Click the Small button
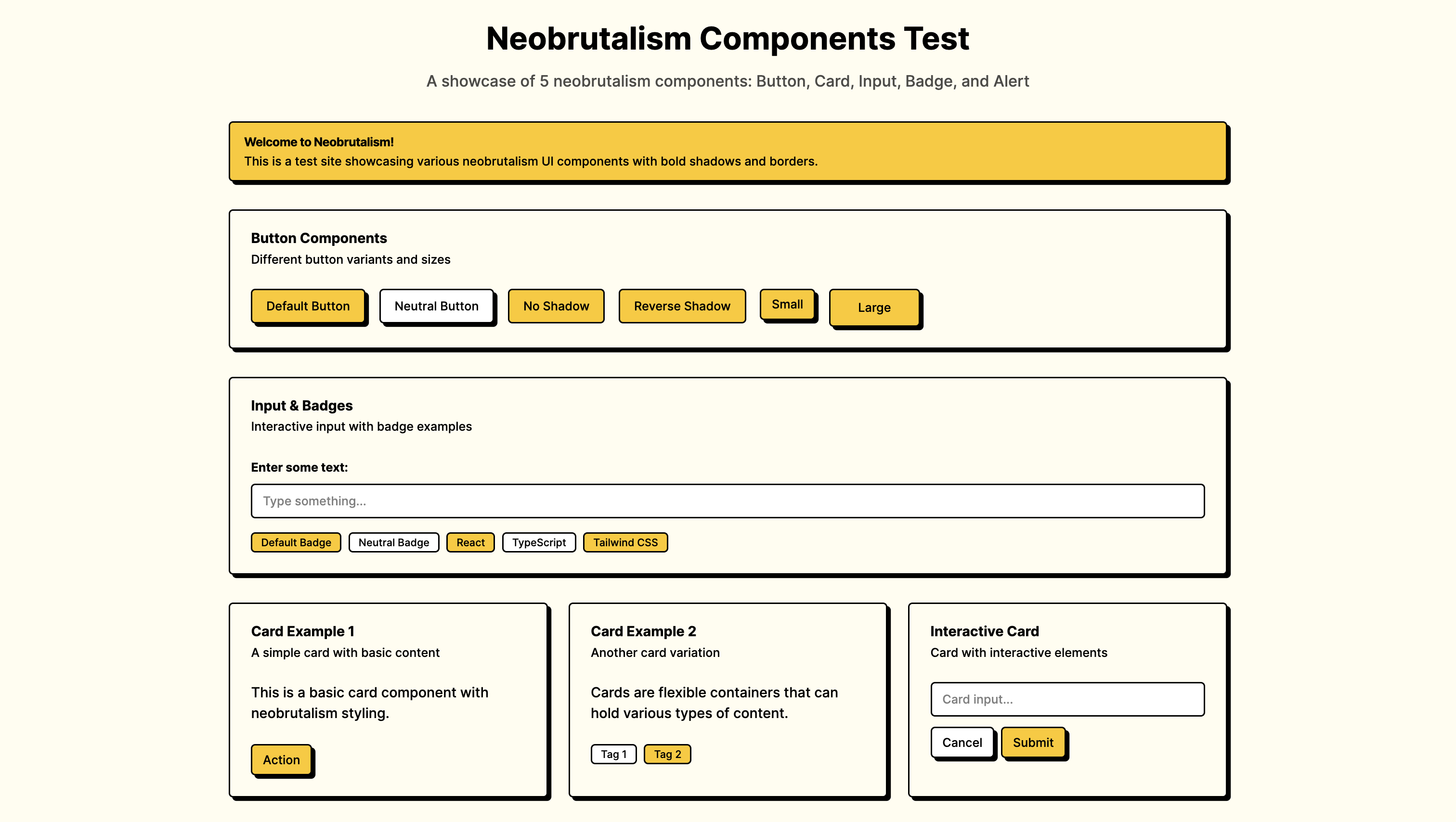This screenshot has width=1456, height=822. tap(787, 305)
